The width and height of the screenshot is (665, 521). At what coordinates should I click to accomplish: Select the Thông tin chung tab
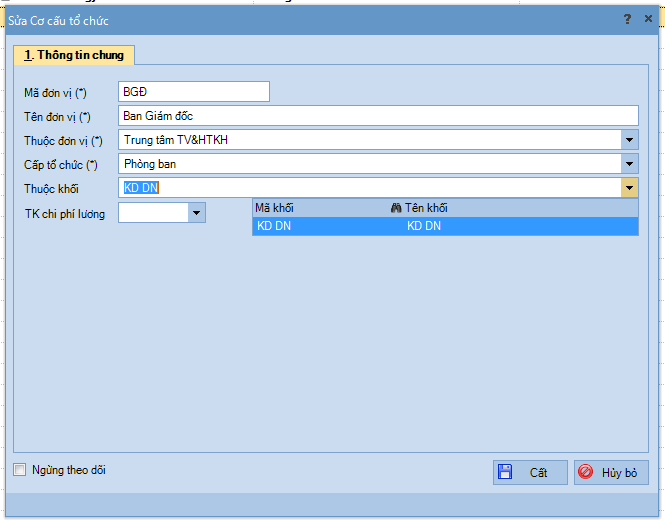click(74, 55)
